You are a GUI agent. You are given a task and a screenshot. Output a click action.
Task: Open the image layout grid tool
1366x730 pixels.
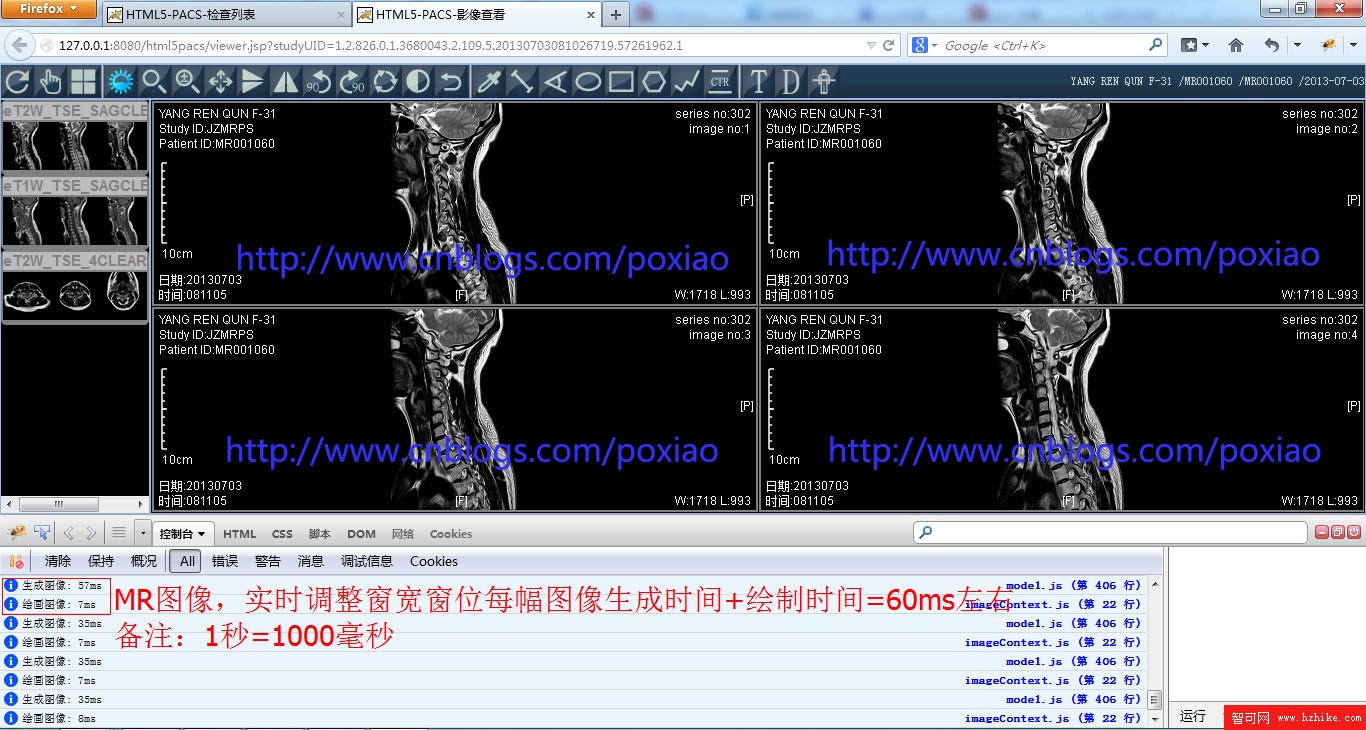pyautogui.click(x=83, y=82)
